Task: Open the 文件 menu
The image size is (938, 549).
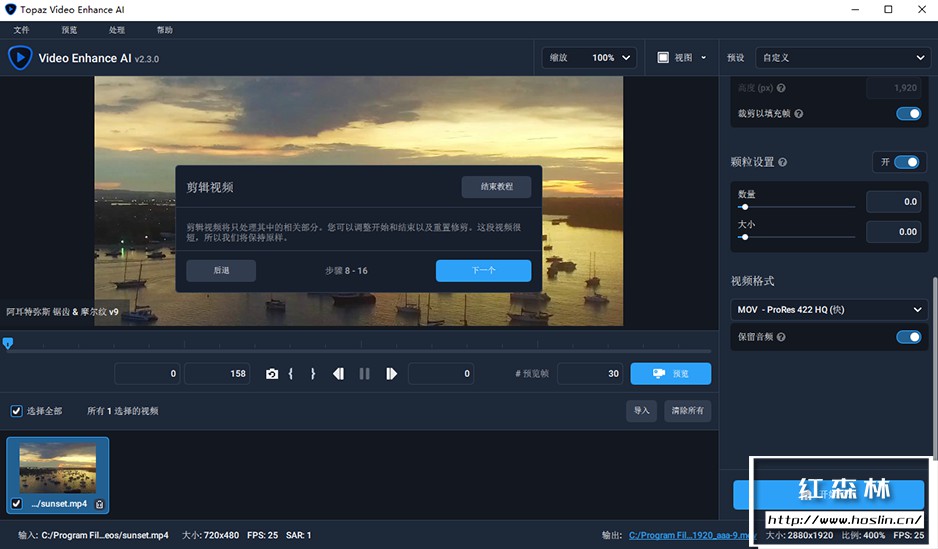Action: [x=22, y=30]
